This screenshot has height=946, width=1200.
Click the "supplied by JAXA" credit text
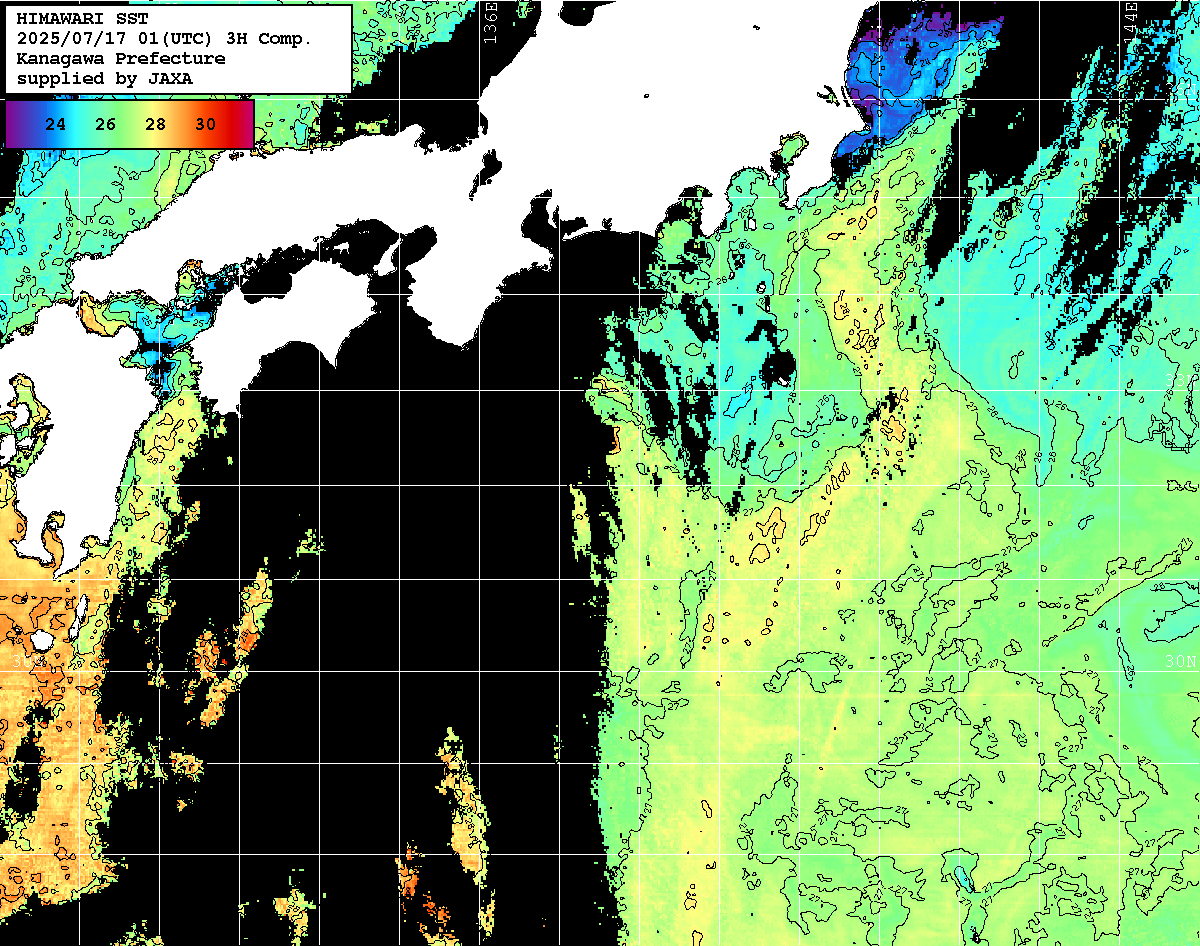[104, 77]
